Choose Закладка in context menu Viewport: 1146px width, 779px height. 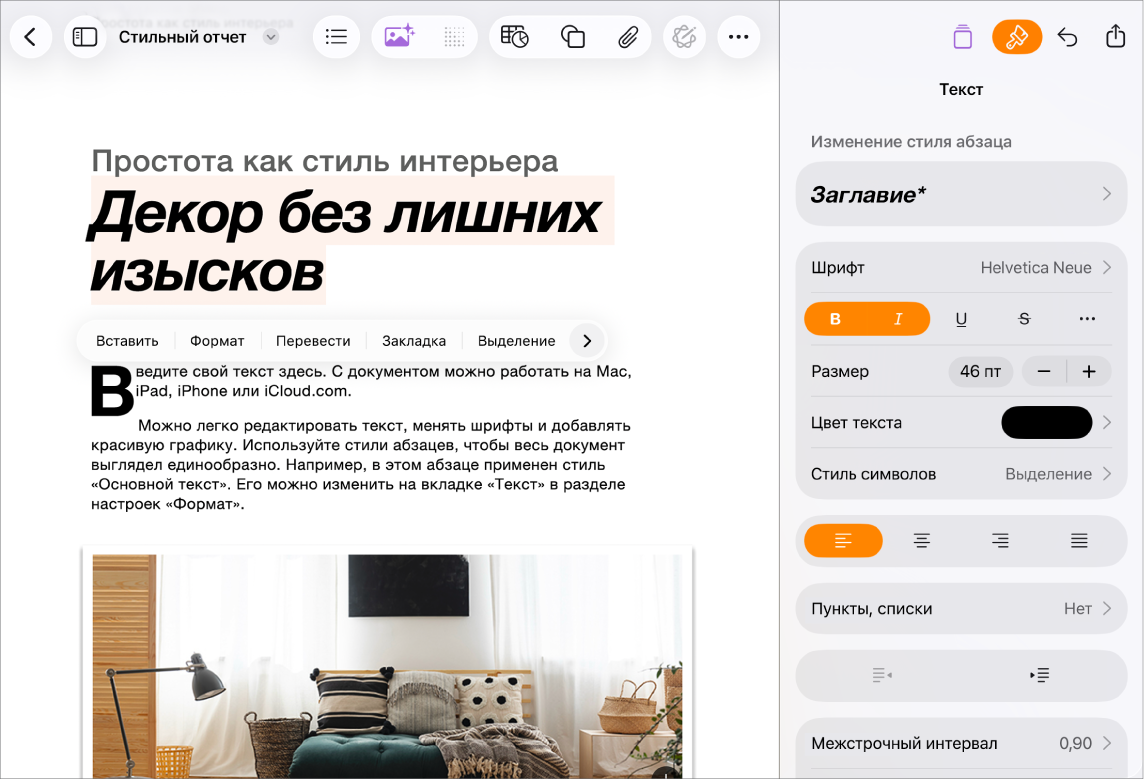[414, 341]
